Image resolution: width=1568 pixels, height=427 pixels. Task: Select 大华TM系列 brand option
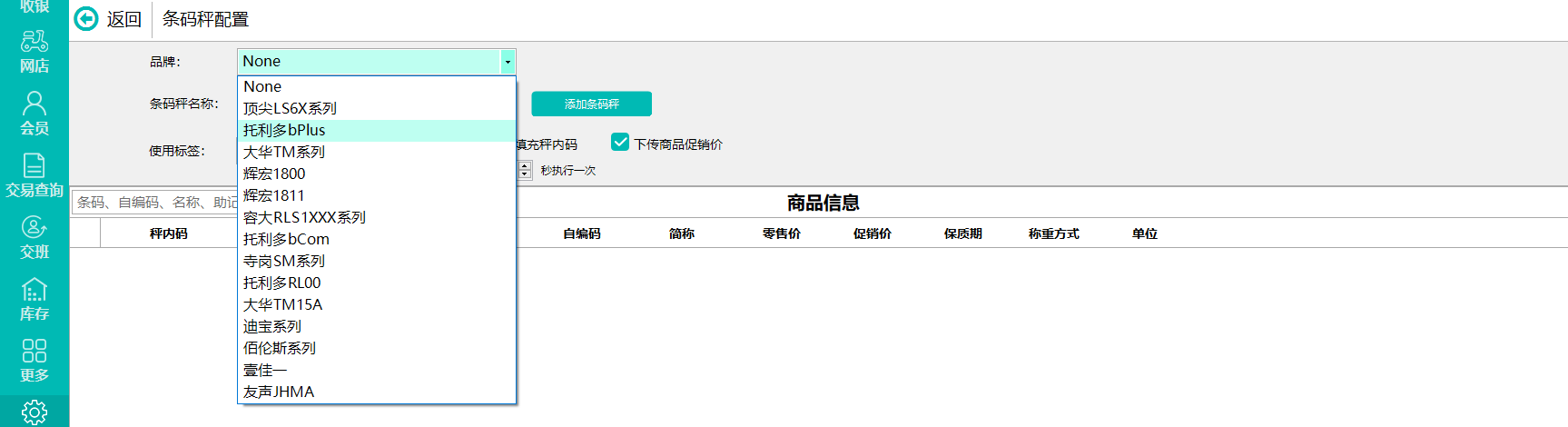(377, 152)
